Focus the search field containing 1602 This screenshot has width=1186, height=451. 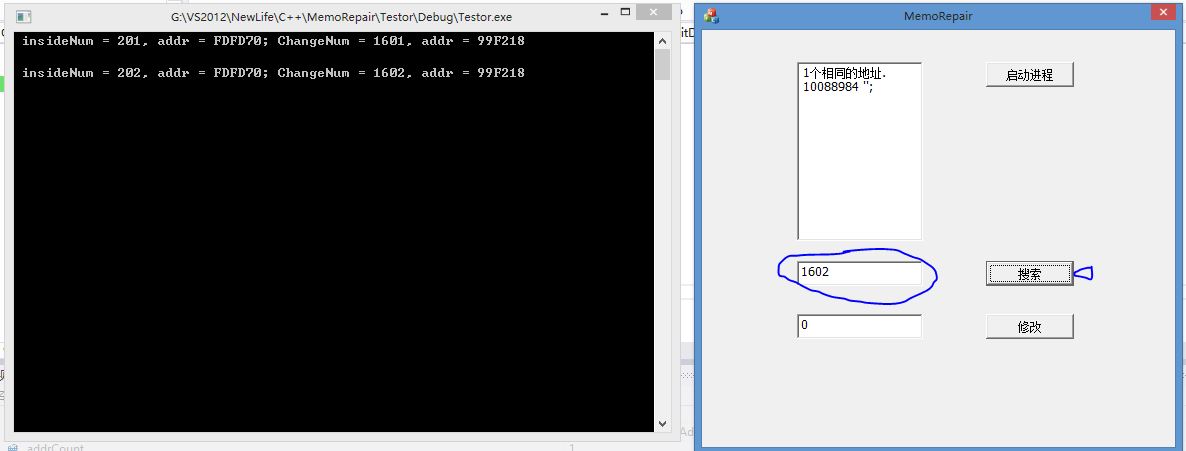[x=859, y=273]
